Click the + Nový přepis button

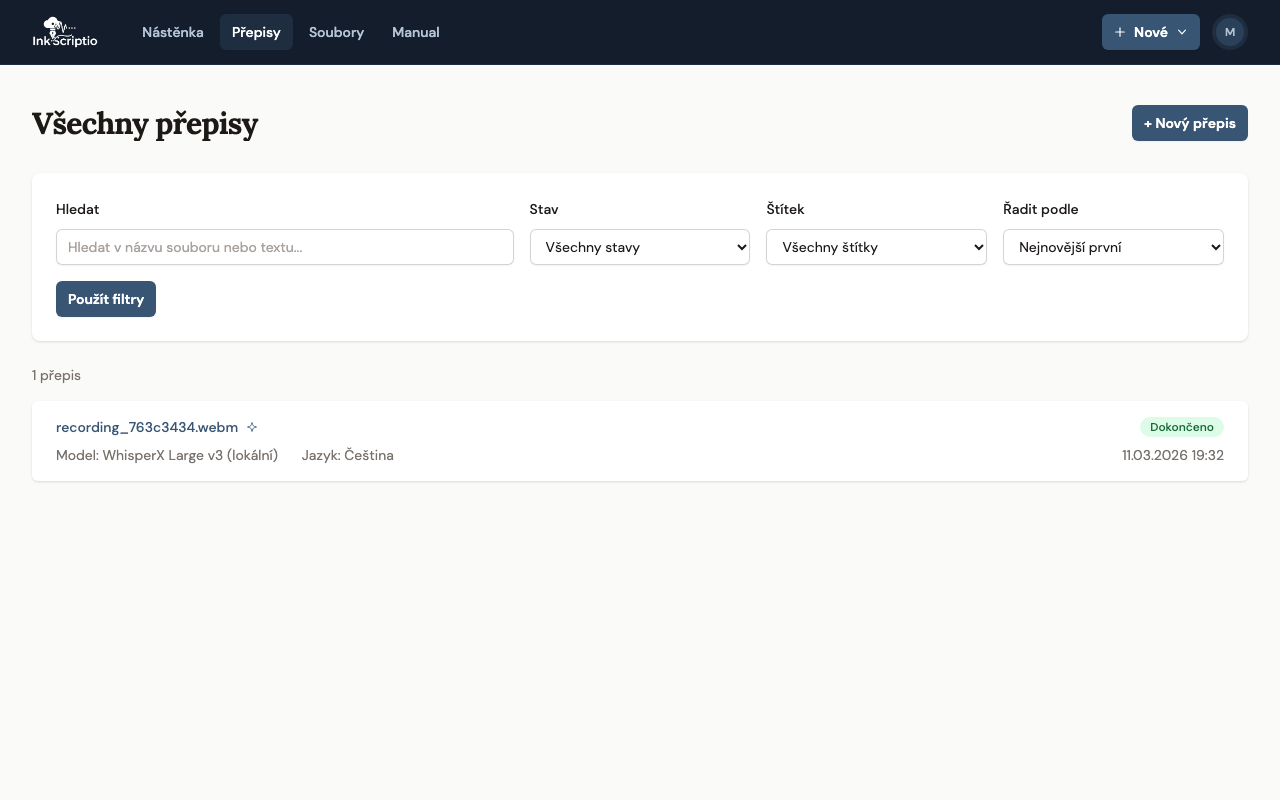tap(1189, 123)
